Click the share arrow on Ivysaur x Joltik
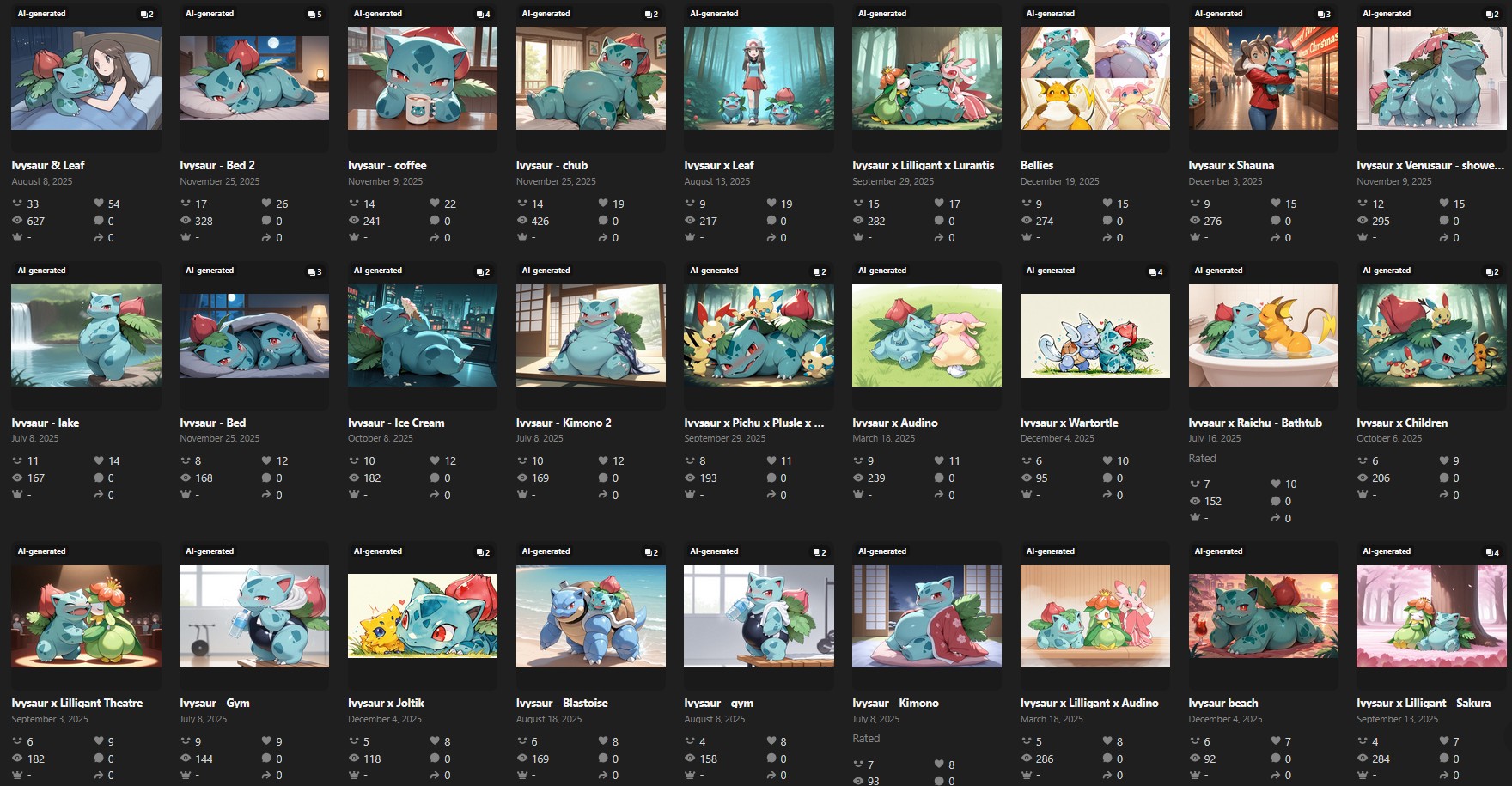Viewport: 1512px width, 786px height. pyautogui.click(x=435, y=776)
